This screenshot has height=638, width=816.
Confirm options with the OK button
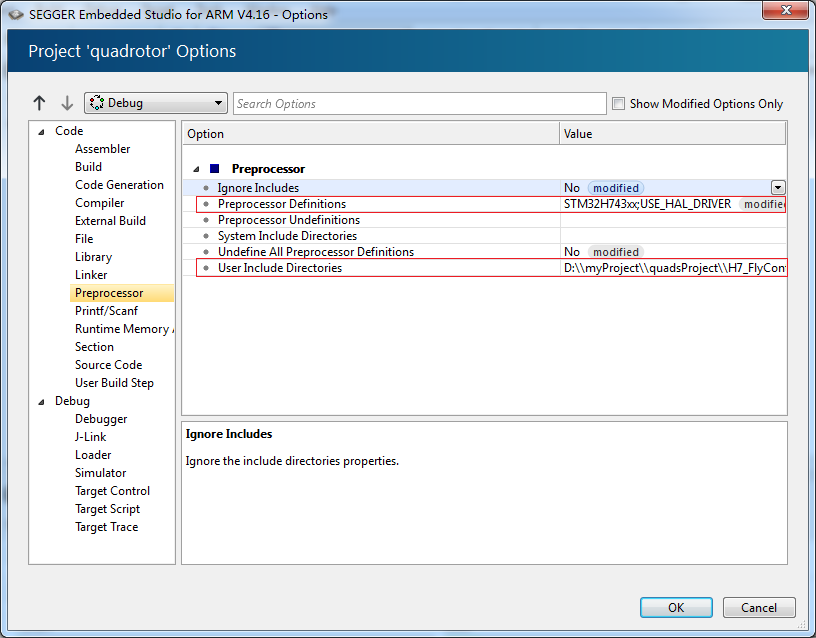pos(676,607)
